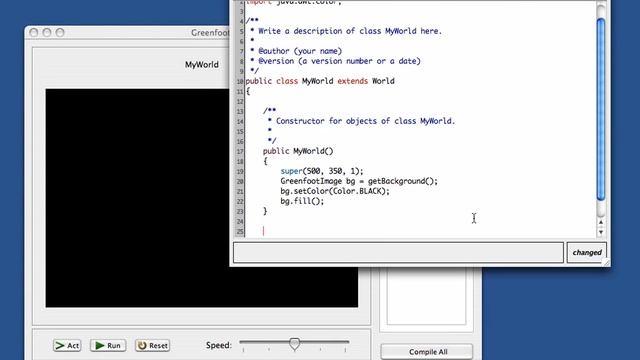This screenshot has height=360, width=640.
Task: Click the 'Speed:' label
Action: pyautogui.click(x=219, y=345)
